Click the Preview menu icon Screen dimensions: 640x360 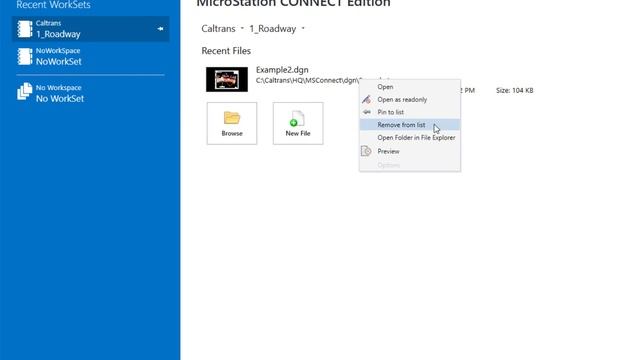tap(366, 151)
